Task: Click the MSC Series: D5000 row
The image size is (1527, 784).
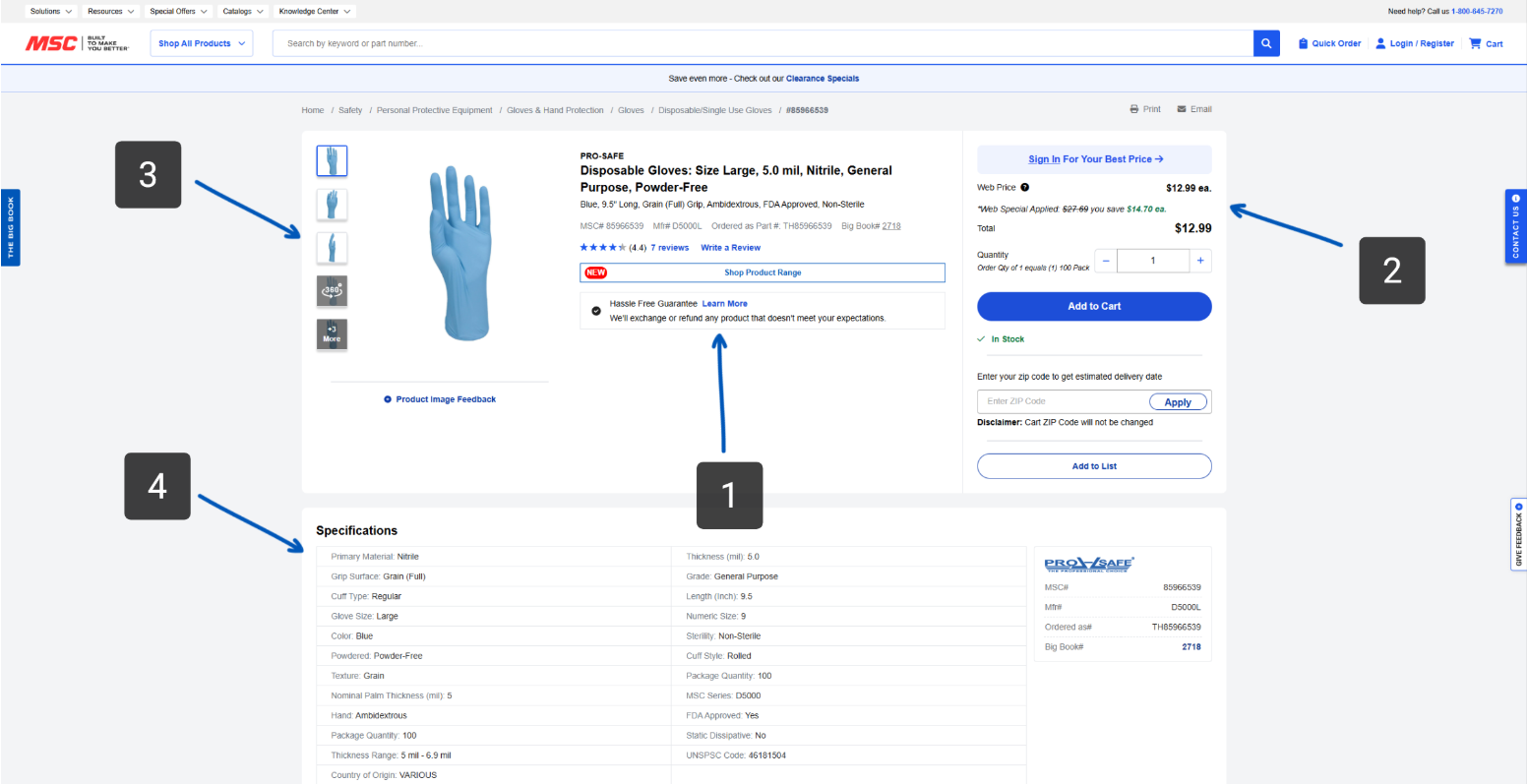Action: (x=848, y=695)
